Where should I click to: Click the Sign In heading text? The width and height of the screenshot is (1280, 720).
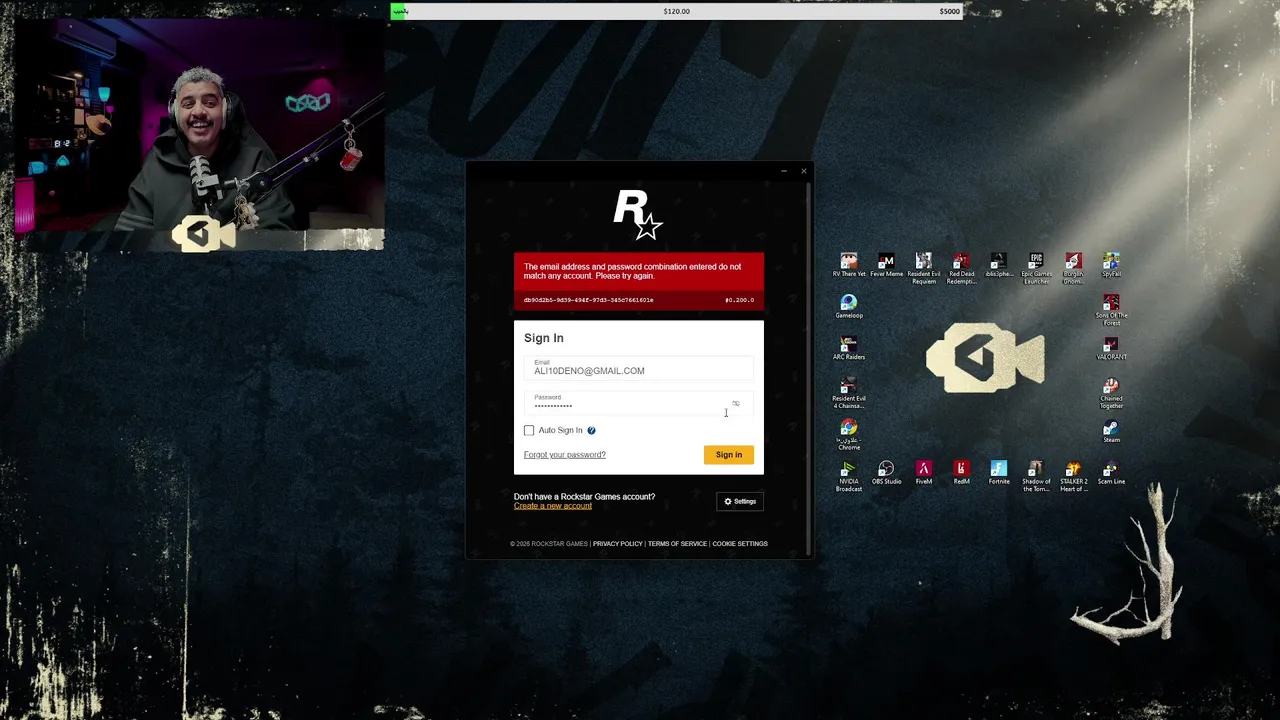point(544,338)
